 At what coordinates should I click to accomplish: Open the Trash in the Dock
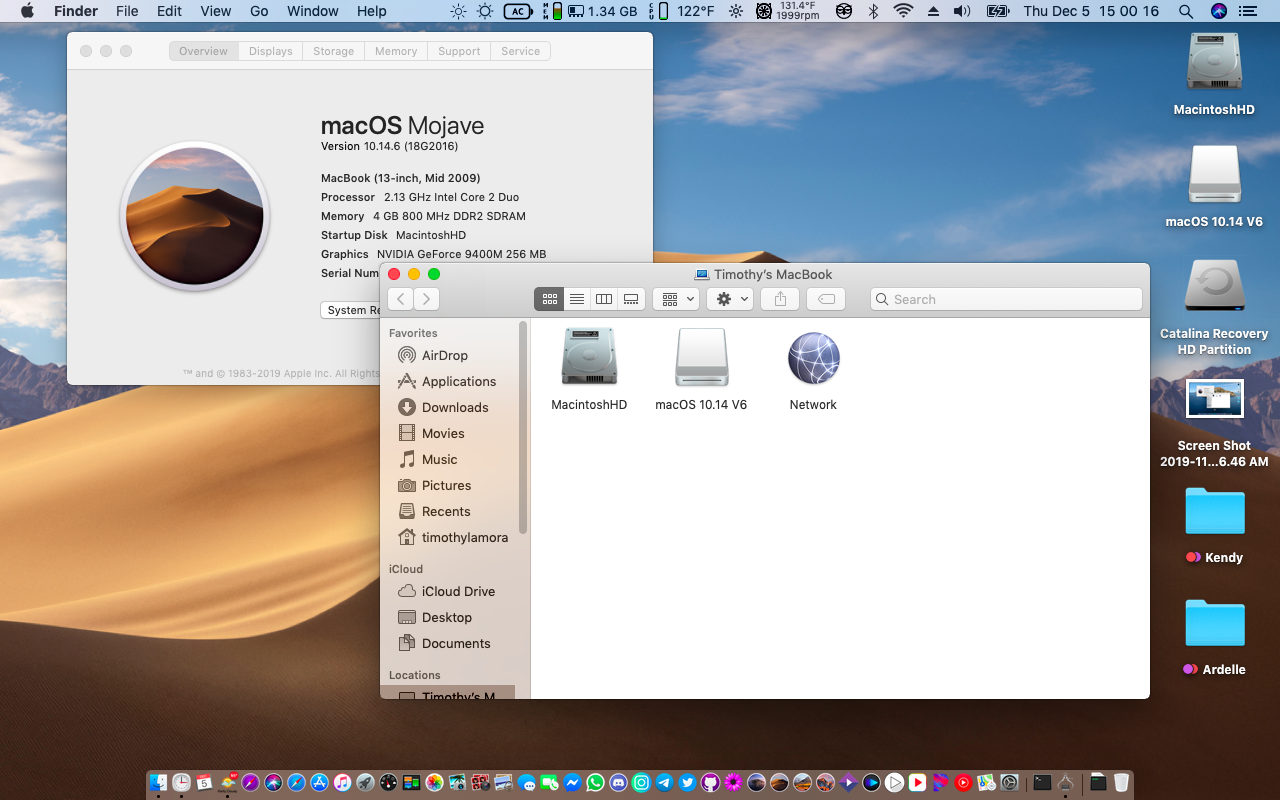click(1121, 782)
